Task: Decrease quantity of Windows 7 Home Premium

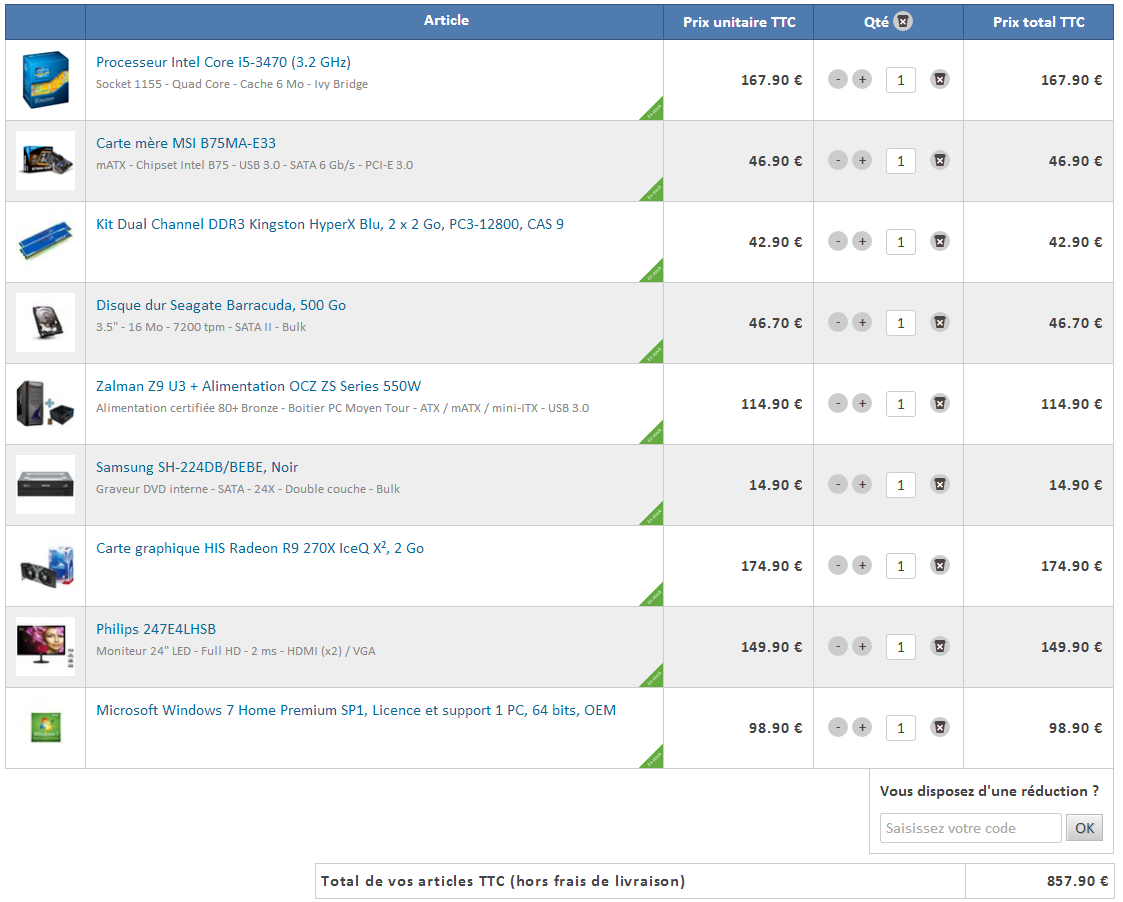Action: (838, 727)
